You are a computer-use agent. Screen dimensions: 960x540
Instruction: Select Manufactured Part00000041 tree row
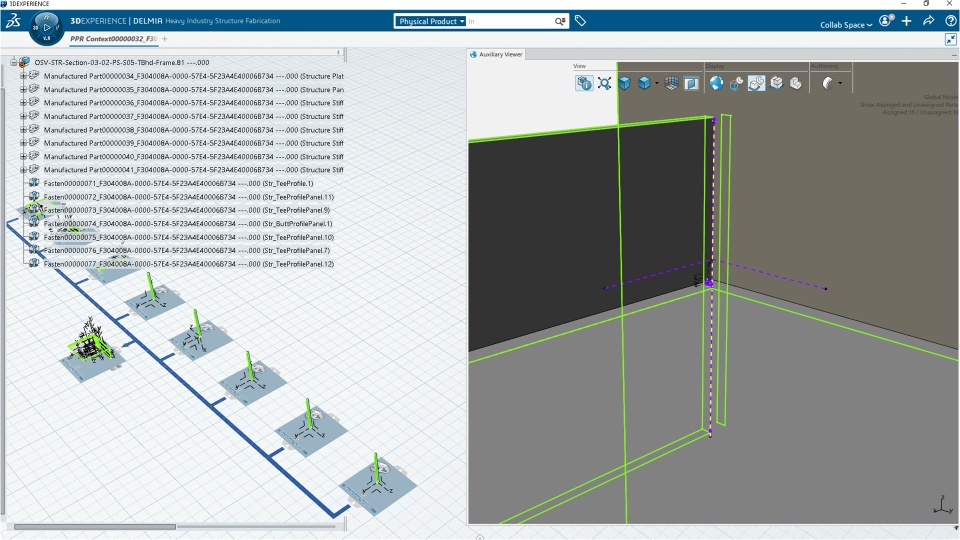pyautogui.click(x=193, y=170)
